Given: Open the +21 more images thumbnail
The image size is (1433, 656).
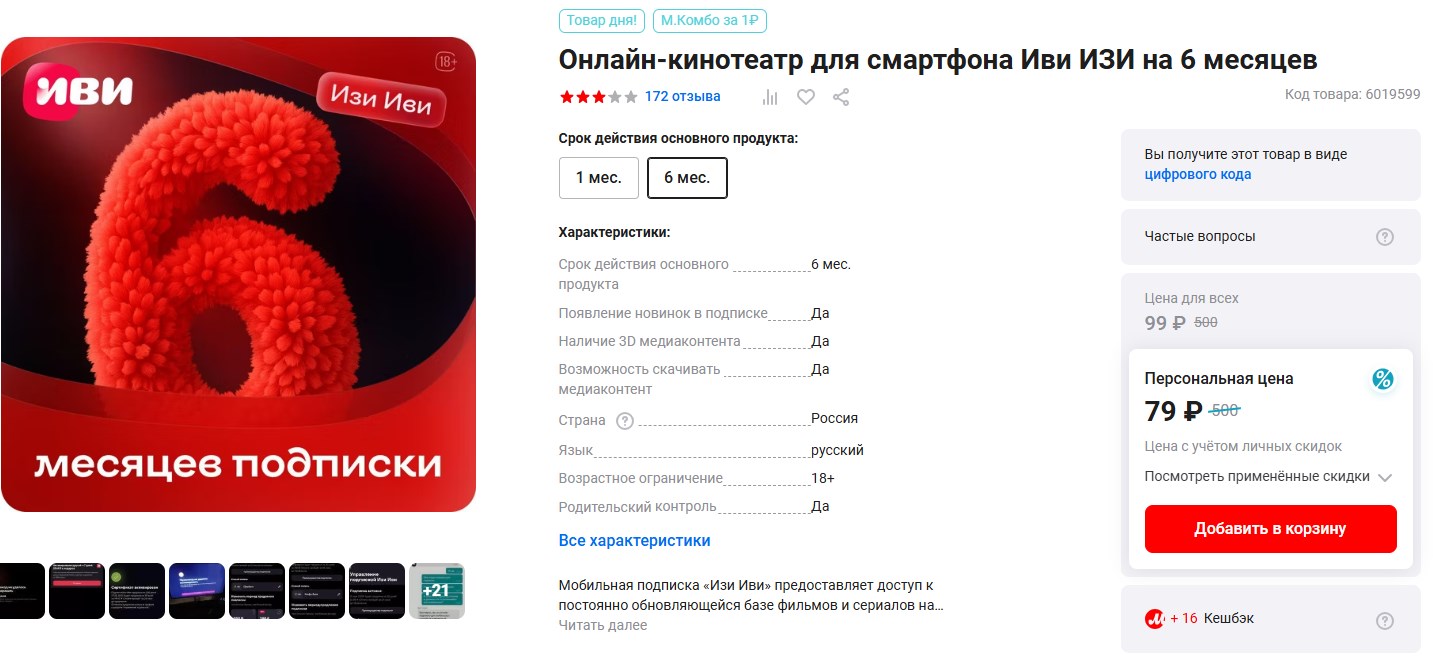Looking at the screenshot, I should pos(436,591).
